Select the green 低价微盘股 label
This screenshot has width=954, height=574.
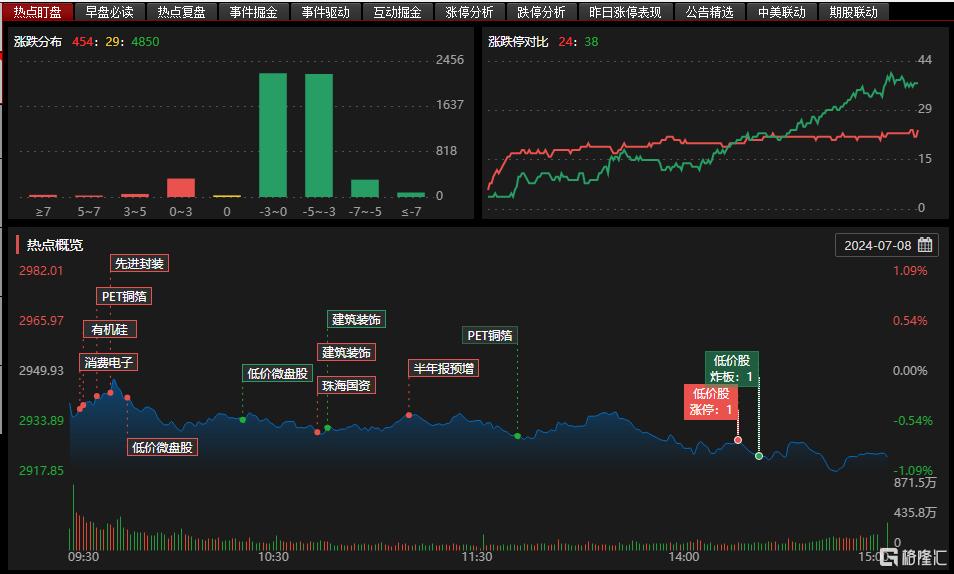(277, 373)
